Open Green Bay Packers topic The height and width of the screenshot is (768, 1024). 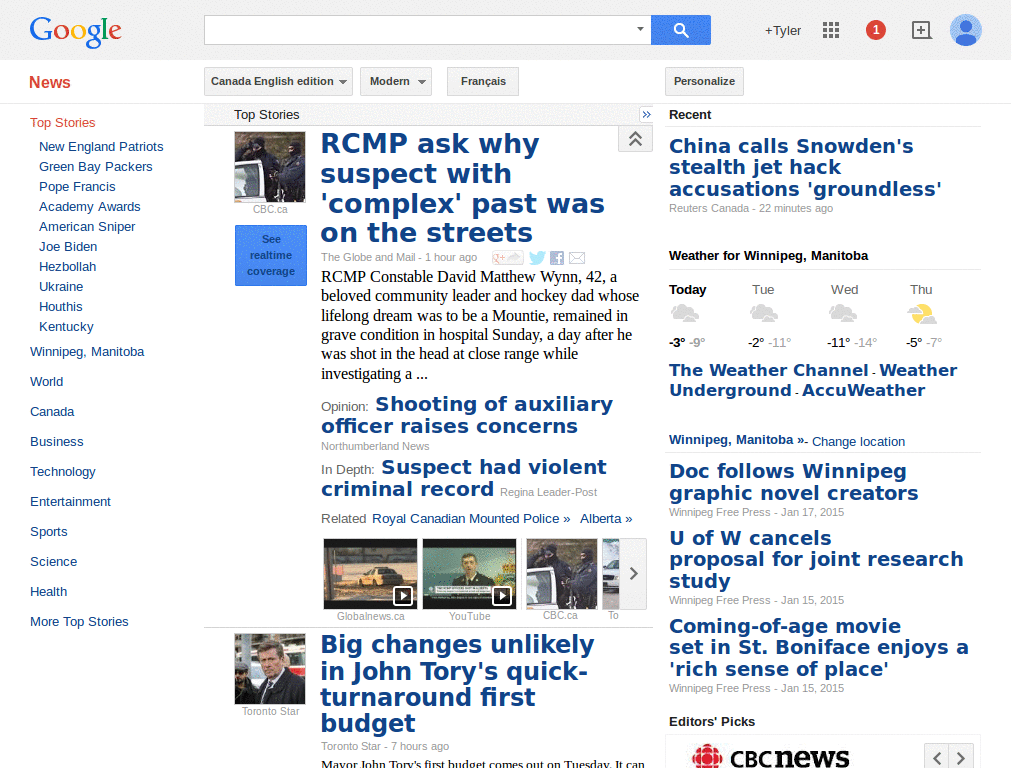click(x=95, y=167)
